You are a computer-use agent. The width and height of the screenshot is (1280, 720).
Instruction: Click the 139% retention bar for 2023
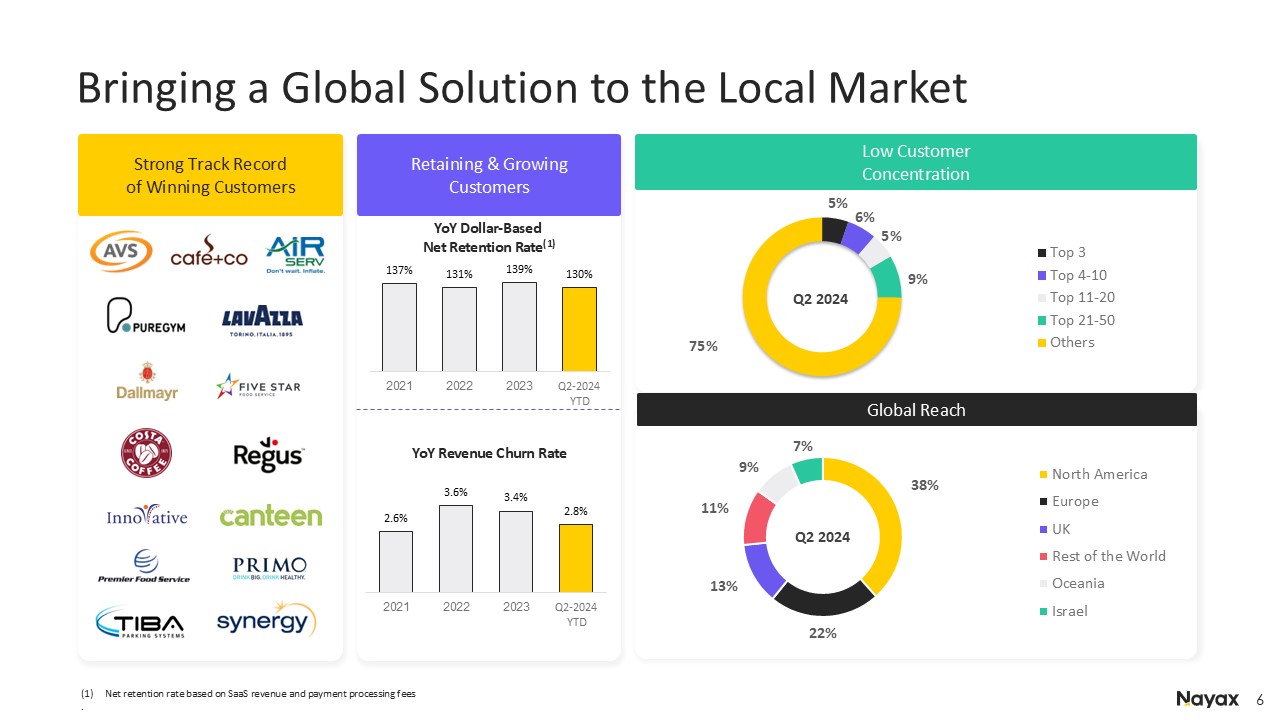(519, 326)
